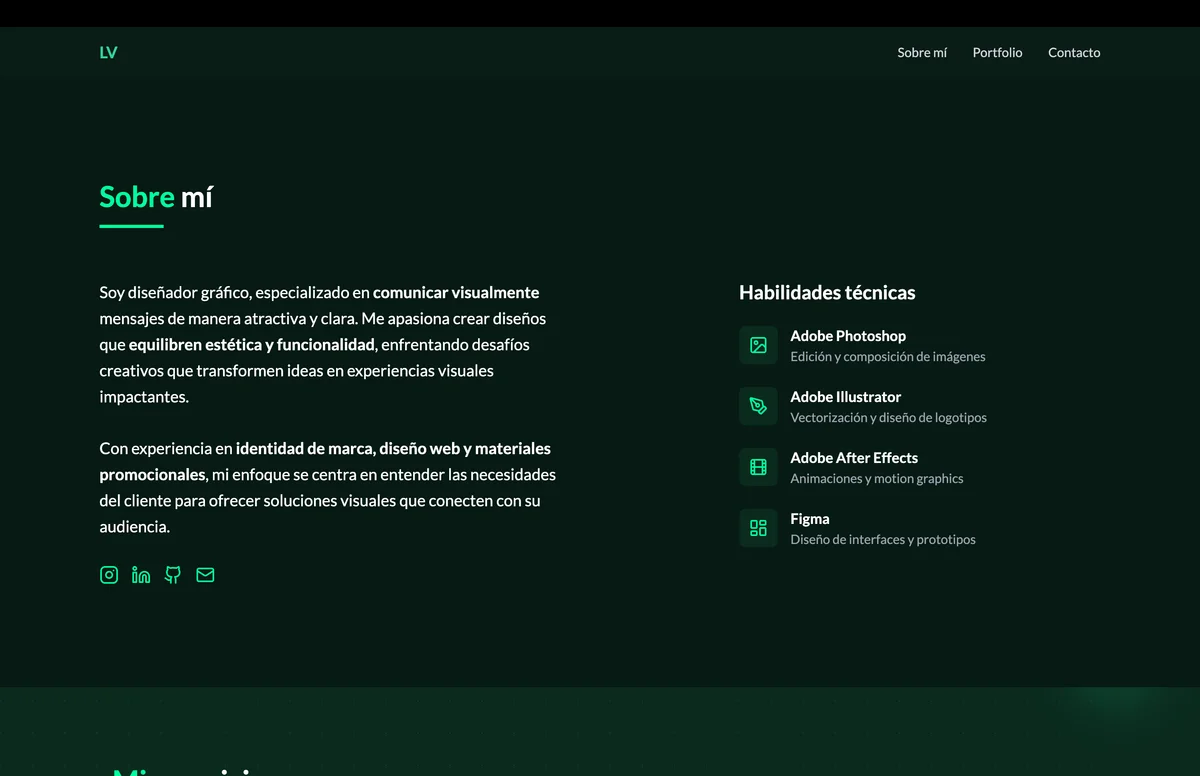Open Portfolio from the top navigation
Viewport: 1200px width, 776px height.
(x=997, y=53)
